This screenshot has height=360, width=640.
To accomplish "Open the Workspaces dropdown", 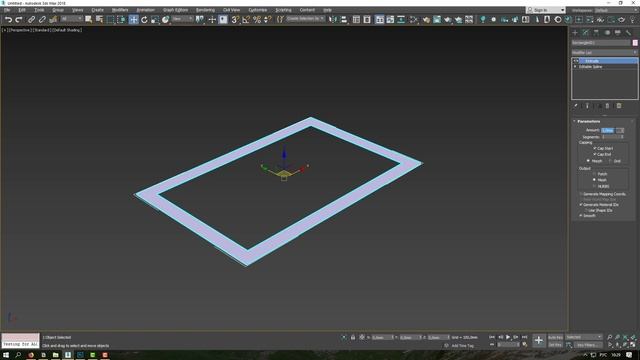I will 616,10.
